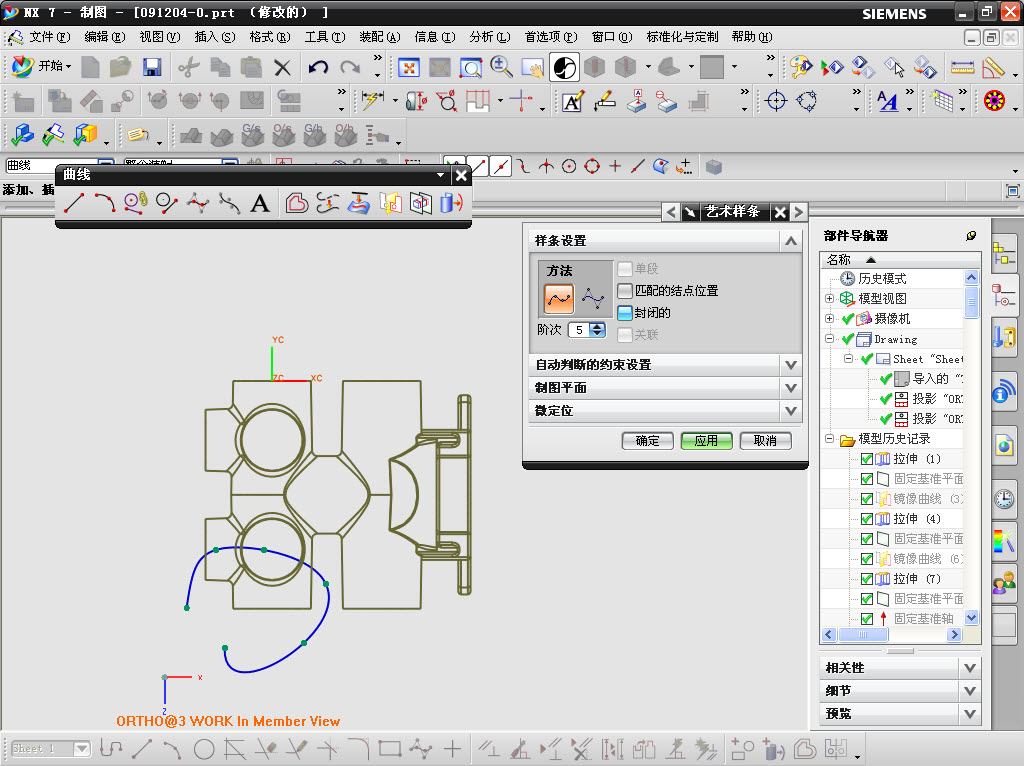
Task: Click the 阶次 degree stepper arrows
Action: (x=597, y=330)
